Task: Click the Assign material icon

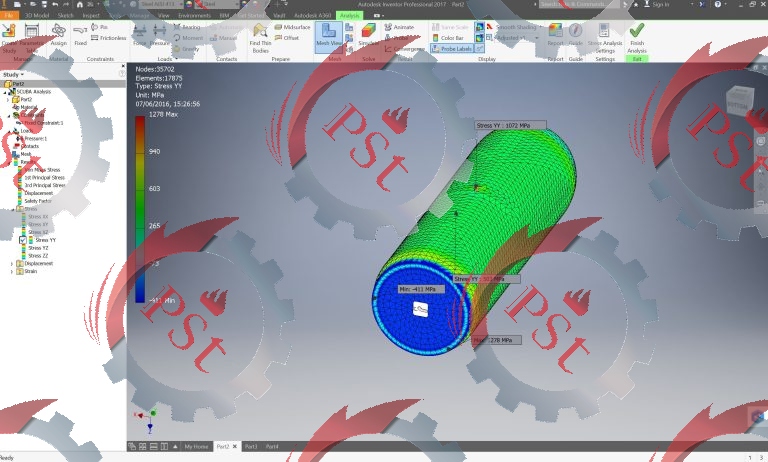Action: point(58,35)
